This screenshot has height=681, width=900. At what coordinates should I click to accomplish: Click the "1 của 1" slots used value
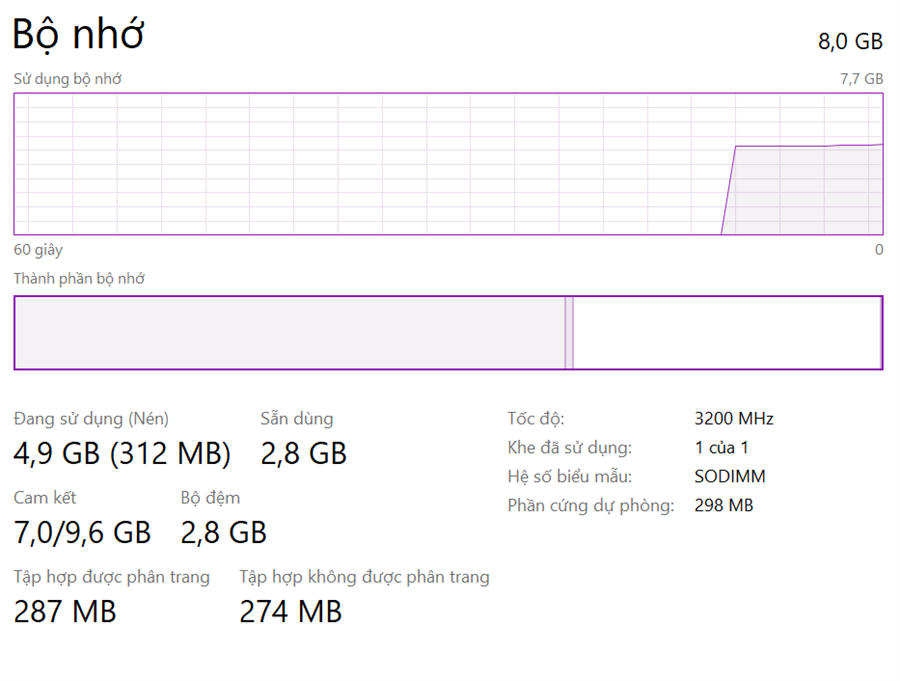(x=722, y=448)
